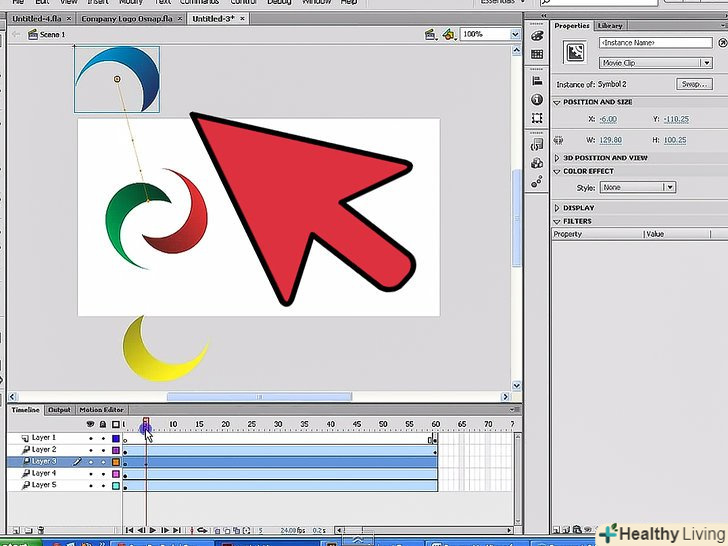Toggle lock dot for Layer 2
This screenshot has width=728, height=546.
tap(103, 450)
